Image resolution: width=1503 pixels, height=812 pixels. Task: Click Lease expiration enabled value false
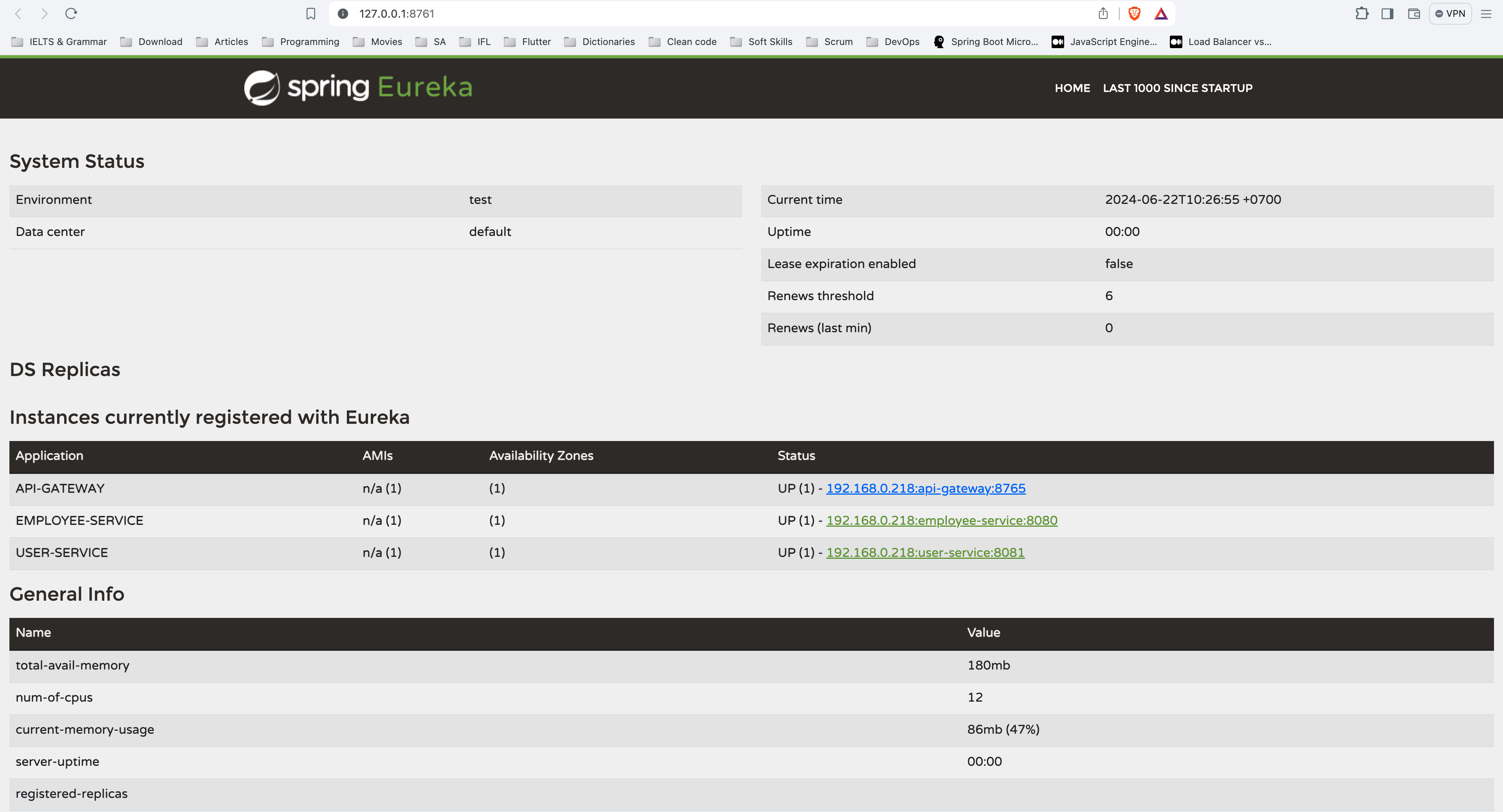pos(1119,264)
